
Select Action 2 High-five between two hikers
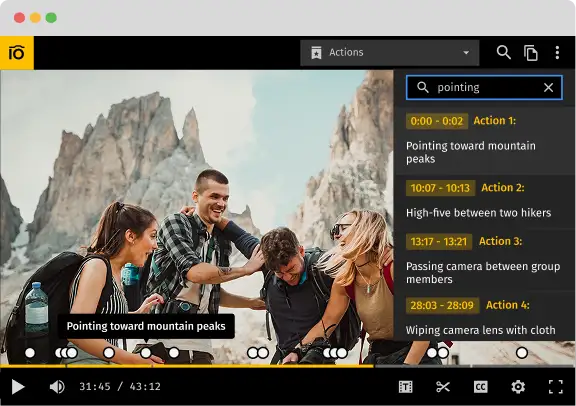point(485,201)
